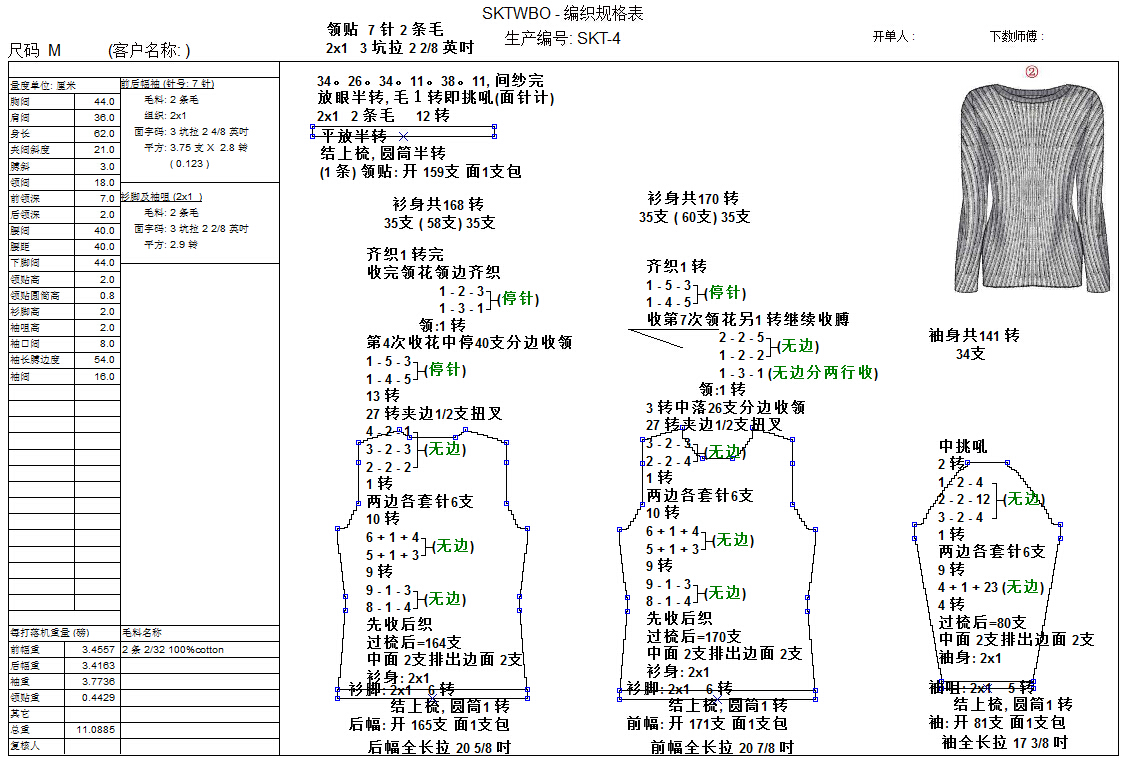Click the '放眼半转, 毛 1 转即挑吼(面针计)' line
The image size is (1126, 762).
(x=436, y=98)
